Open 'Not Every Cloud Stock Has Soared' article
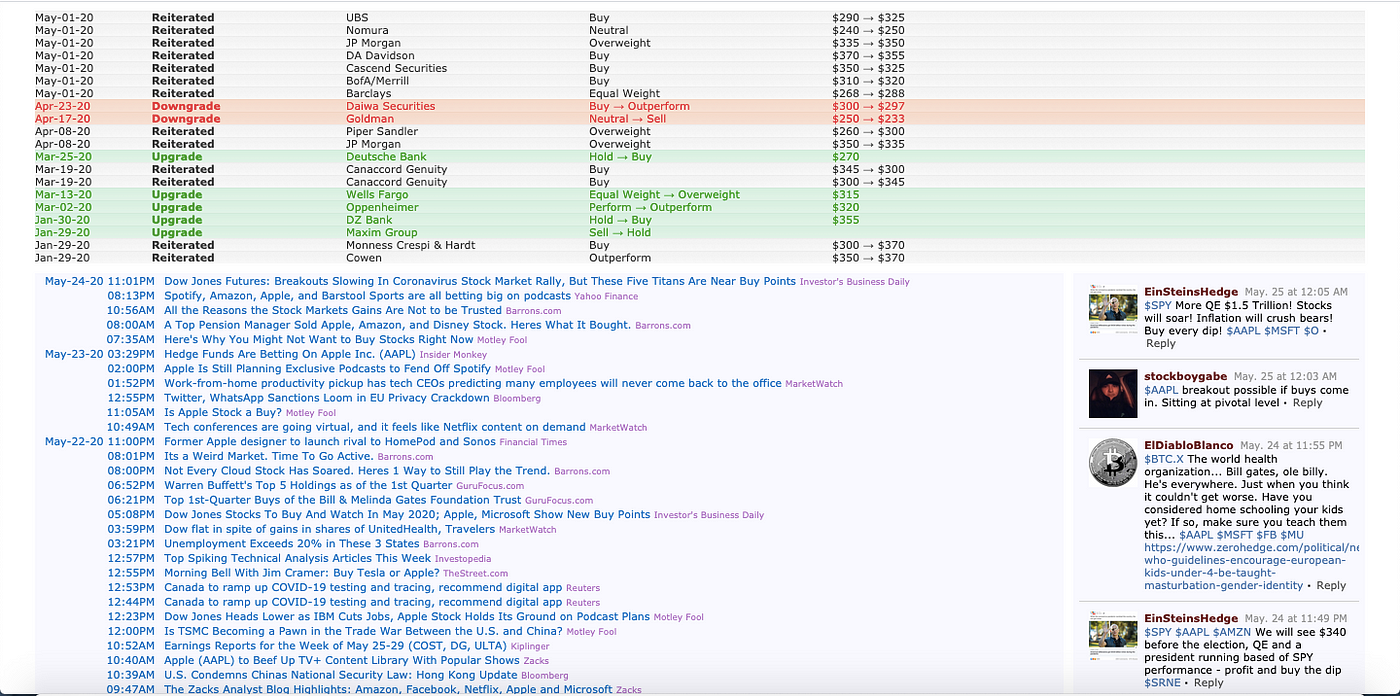Viewport: 1400px width, 696px height. click(357, 471)
